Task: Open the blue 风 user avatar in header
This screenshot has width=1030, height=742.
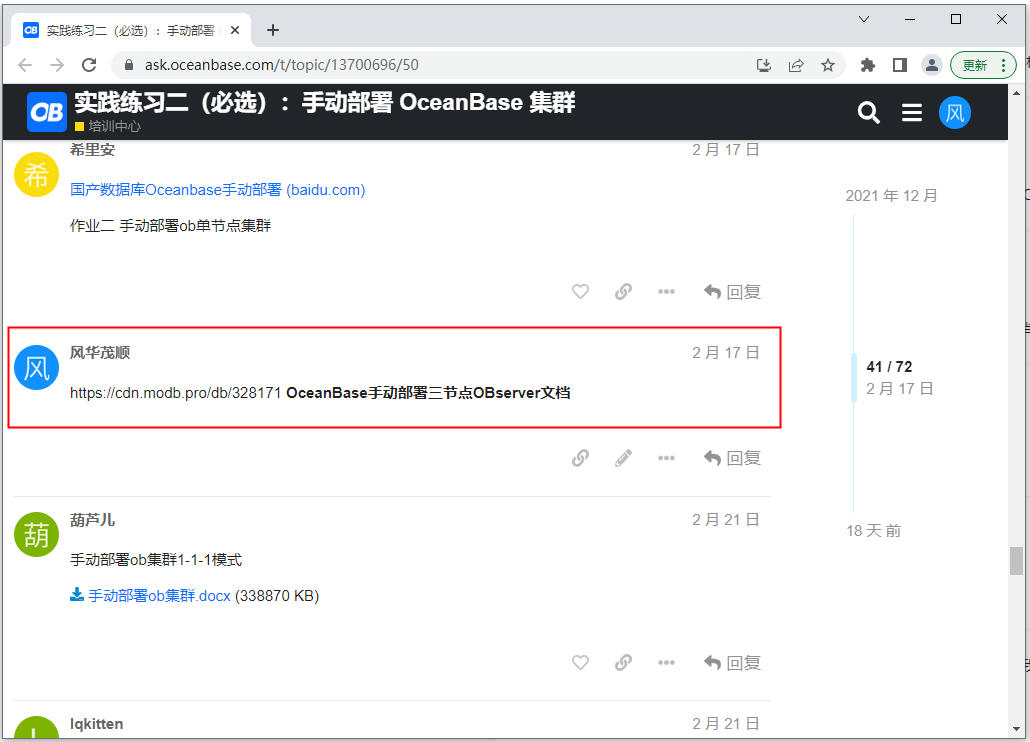Action: (x=954, y=112)
